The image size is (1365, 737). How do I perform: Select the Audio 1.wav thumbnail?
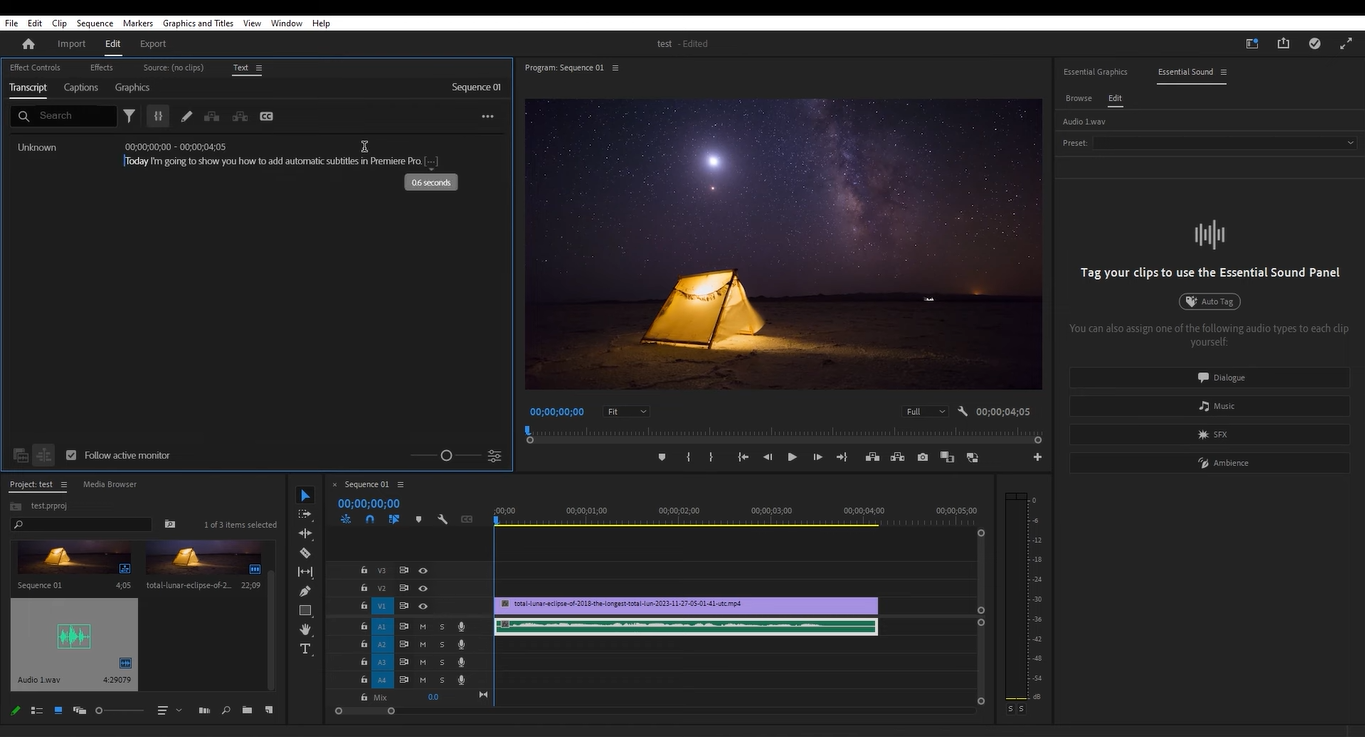(x=74, y=636)
